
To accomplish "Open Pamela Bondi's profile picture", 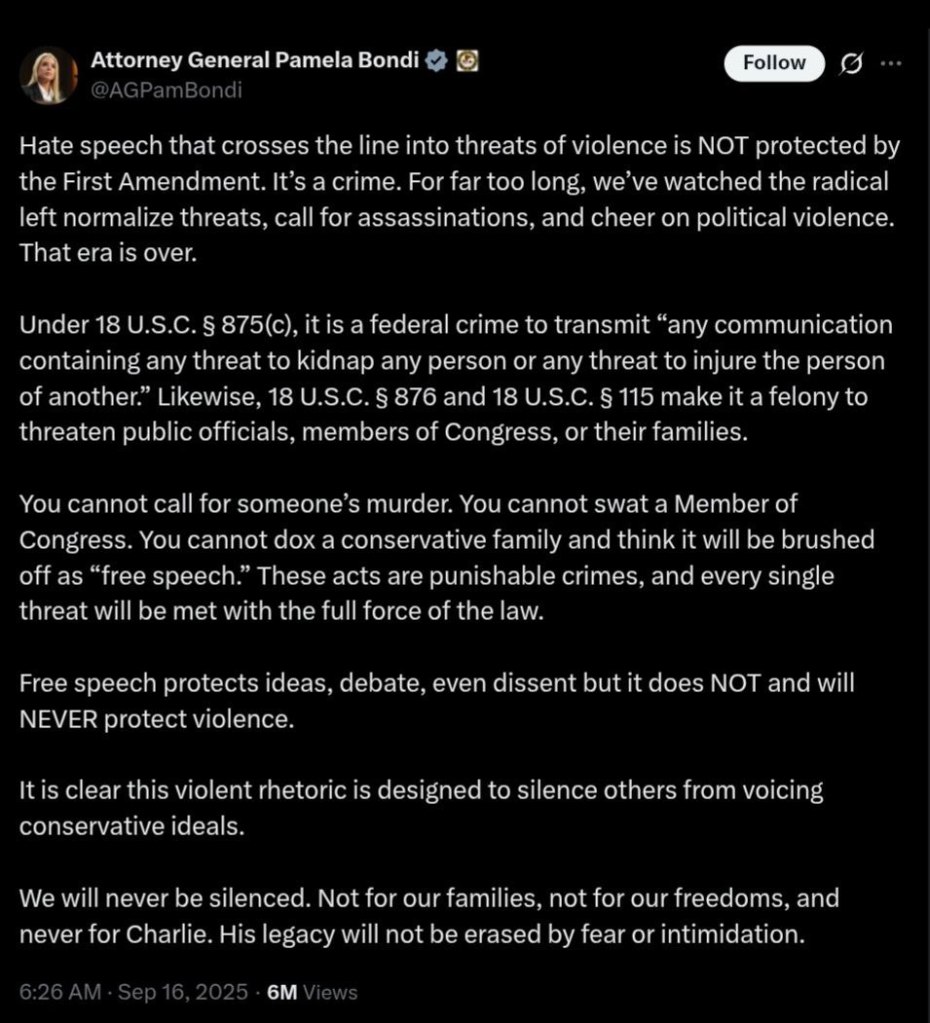I will pos(48,76).
